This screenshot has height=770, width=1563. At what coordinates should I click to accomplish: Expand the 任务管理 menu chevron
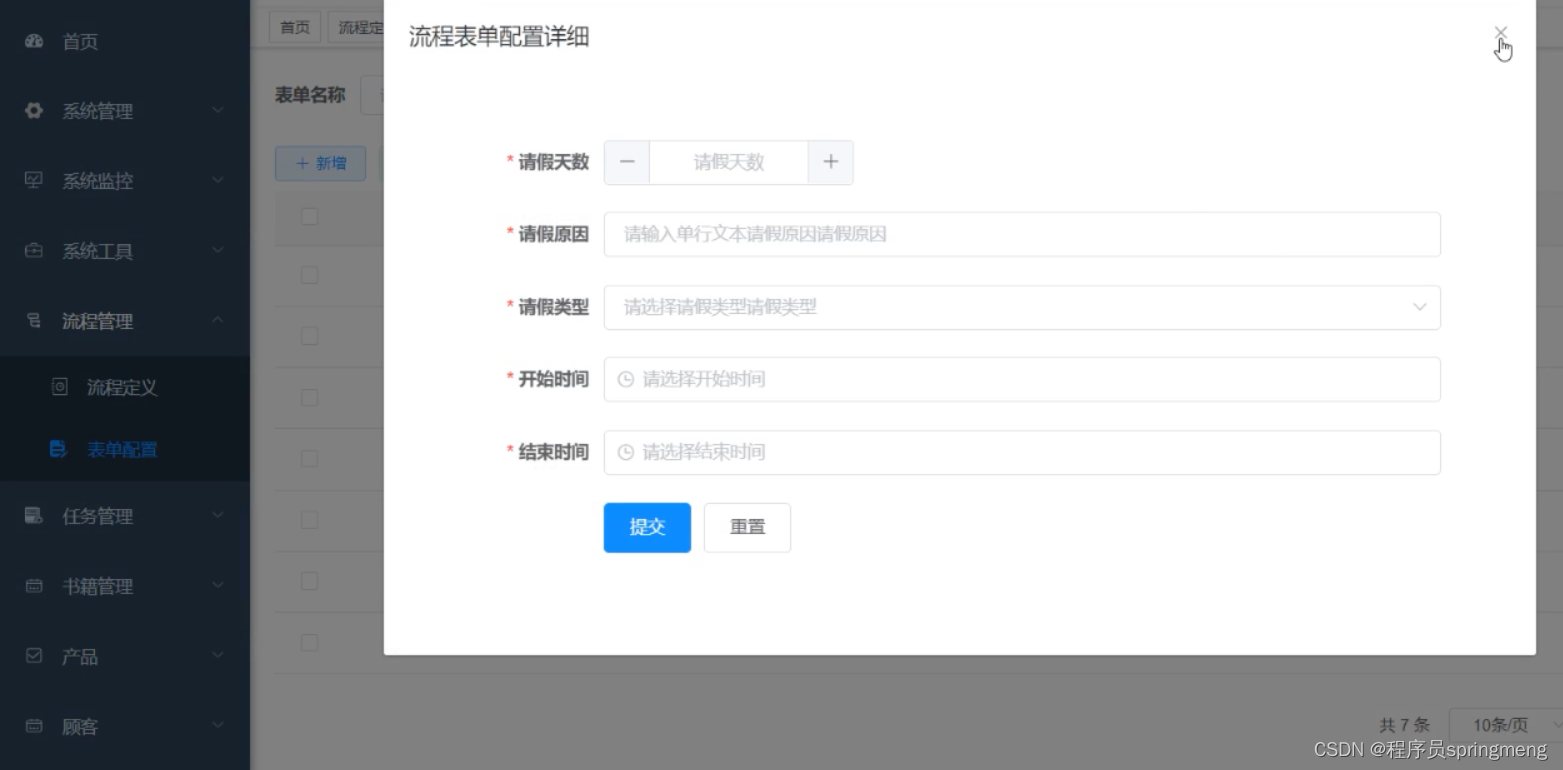pos(218,516)
